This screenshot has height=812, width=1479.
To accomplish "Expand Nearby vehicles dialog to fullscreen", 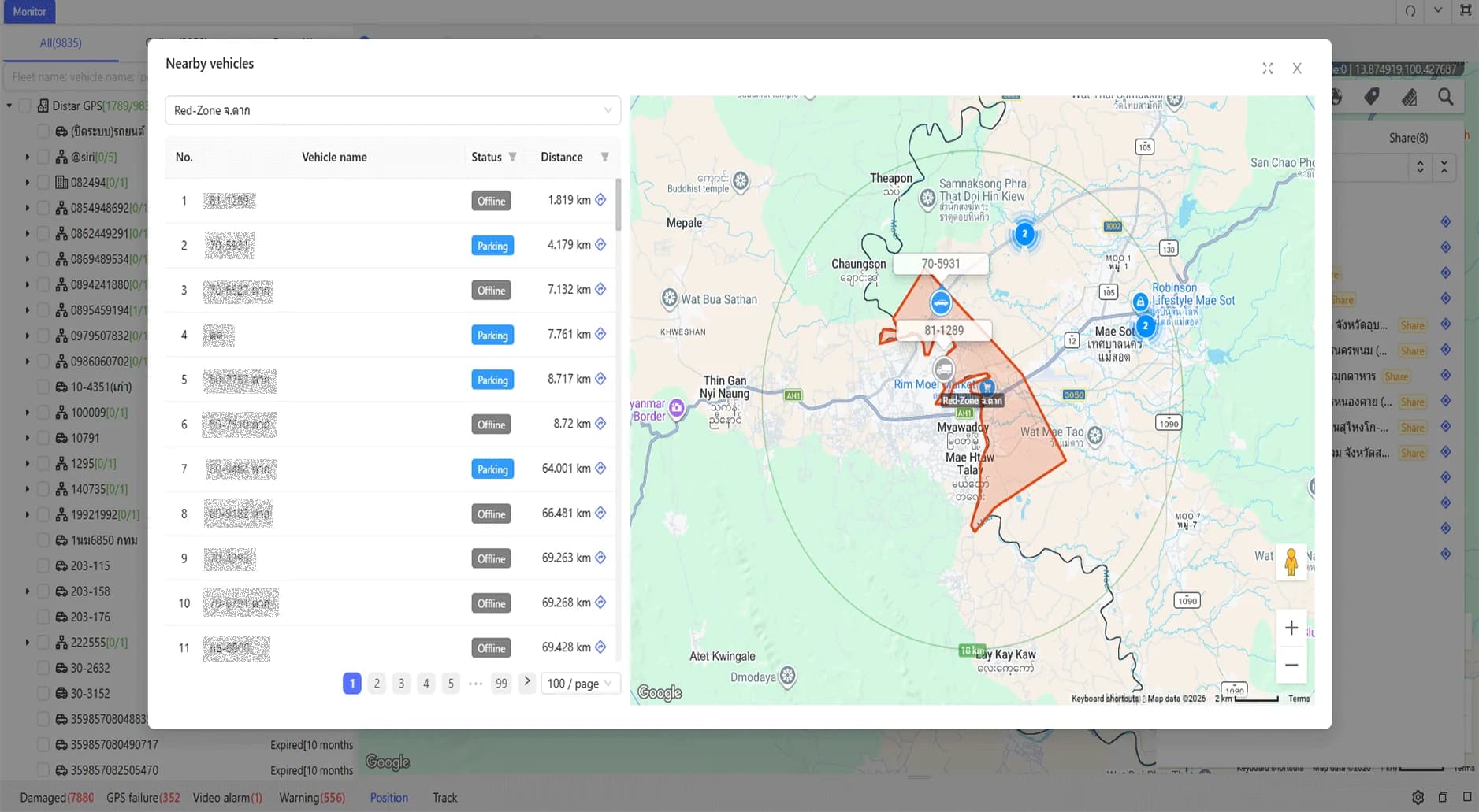I will tap(1267, 69).
